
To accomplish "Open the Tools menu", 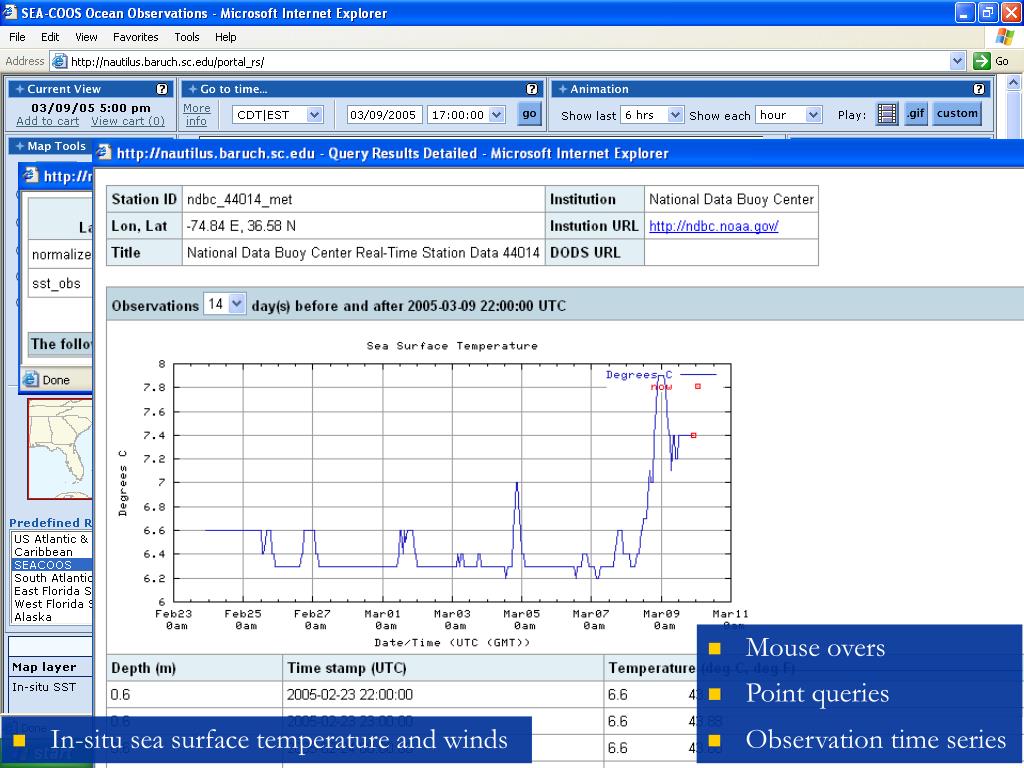I will 187,37.
